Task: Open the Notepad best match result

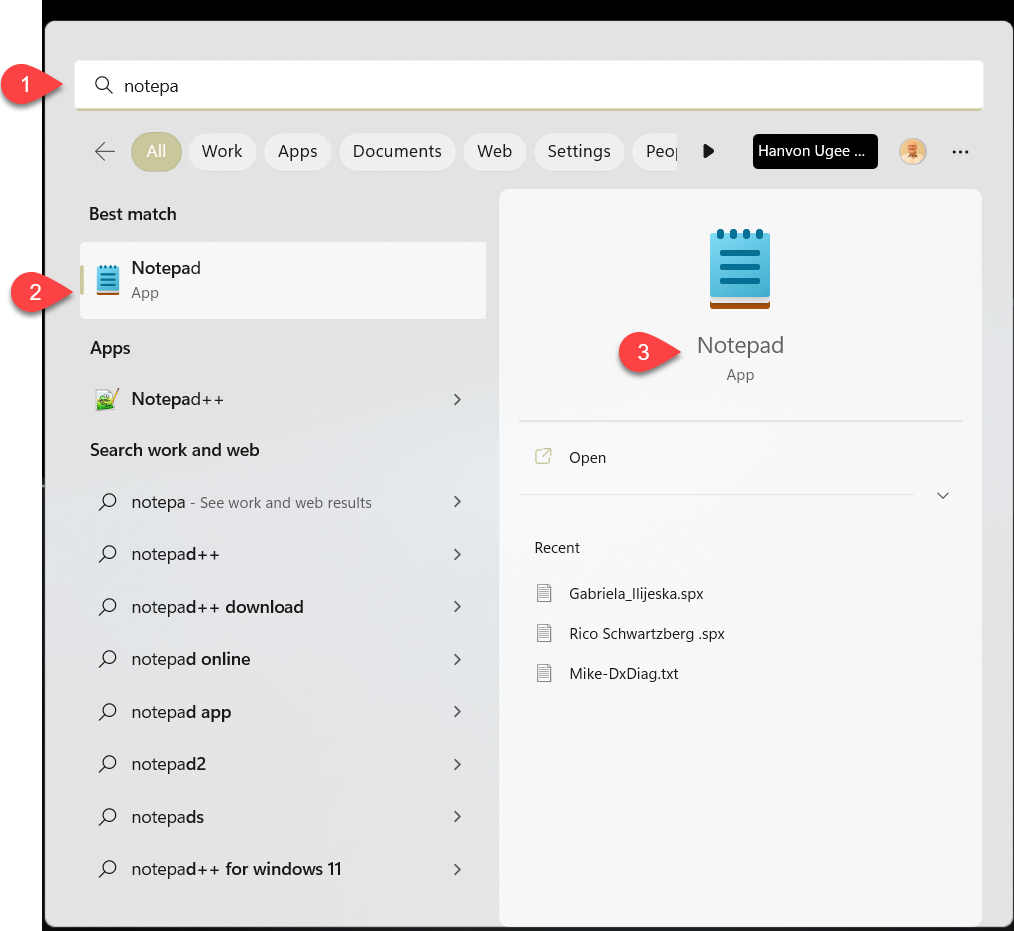Action: point(283,280)
